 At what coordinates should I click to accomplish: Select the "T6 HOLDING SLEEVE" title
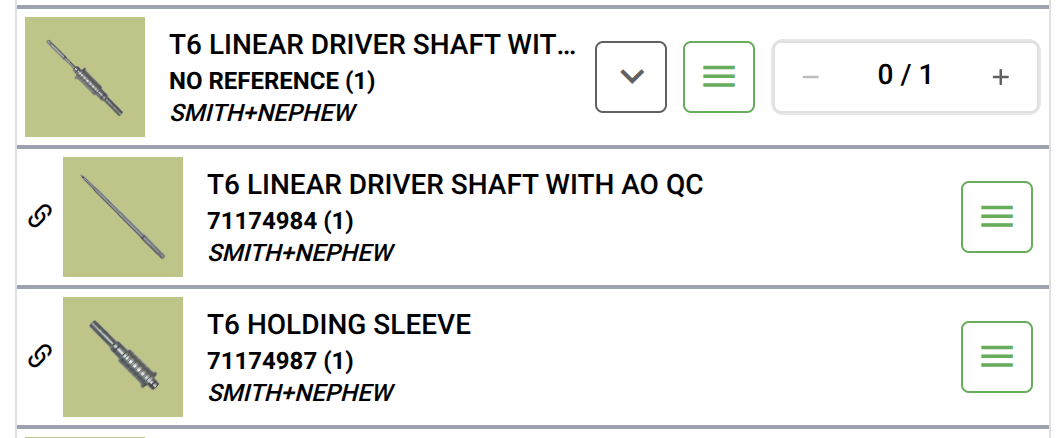pos(339,325)
